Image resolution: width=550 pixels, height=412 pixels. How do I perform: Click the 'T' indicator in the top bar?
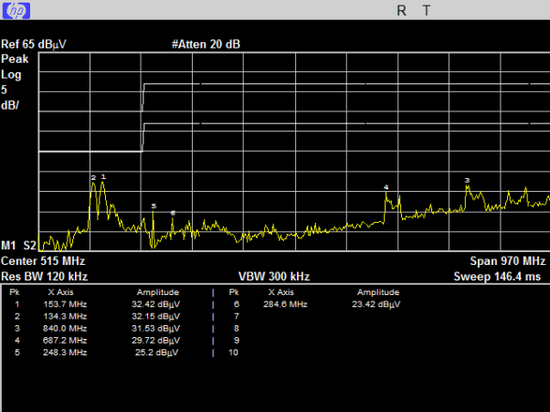coord(426,11)
